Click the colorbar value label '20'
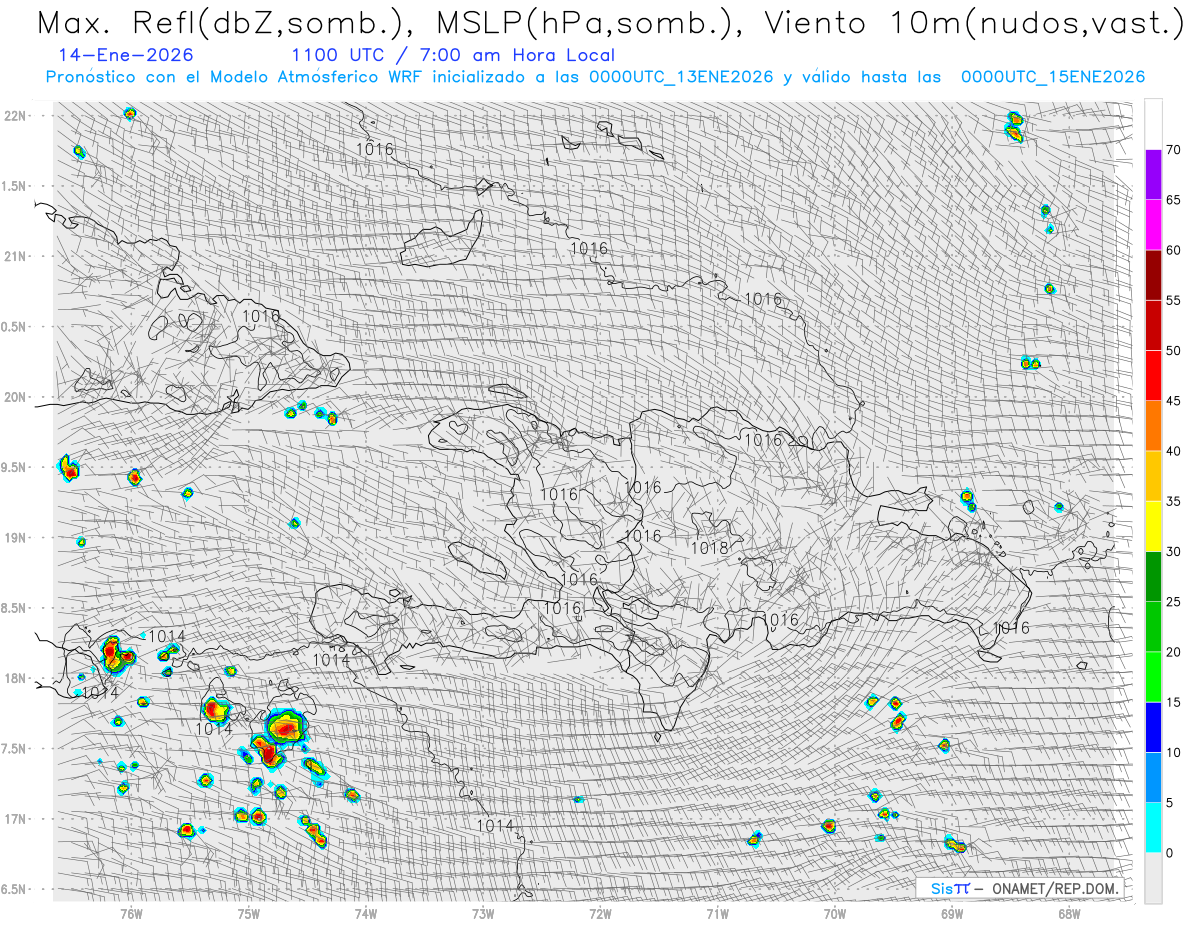This screenshot has width=1200, height=927. click(1173, 652)
